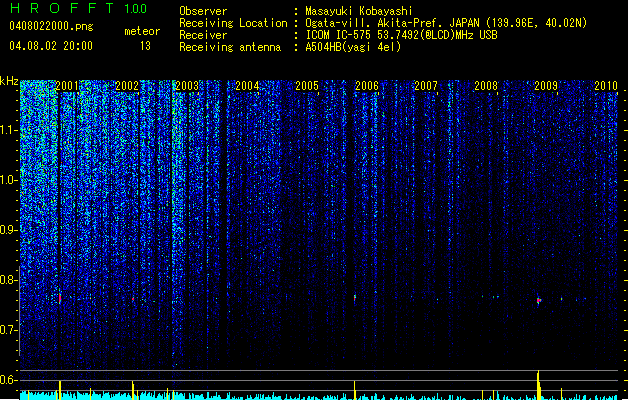The image size is (629, 400).
Task: Click the yellow power spike under the 2001 marker
Action: tap(60, 390)
